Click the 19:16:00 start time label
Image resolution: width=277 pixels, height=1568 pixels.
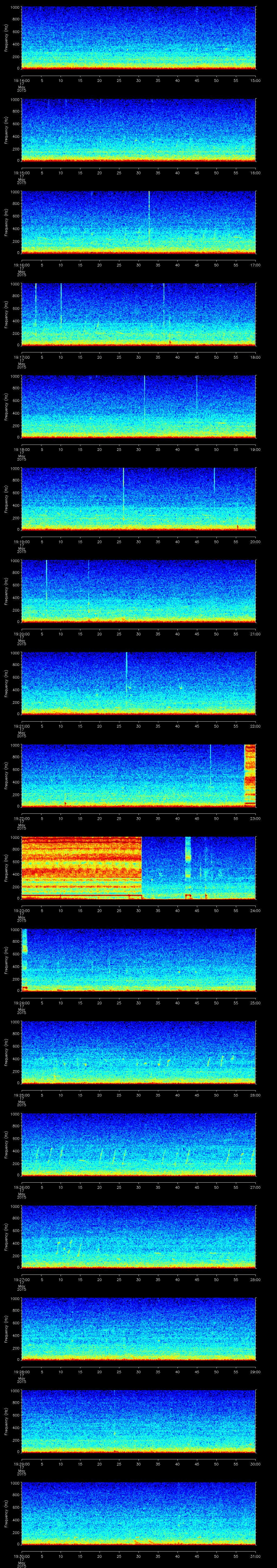[x=21, y=265]
